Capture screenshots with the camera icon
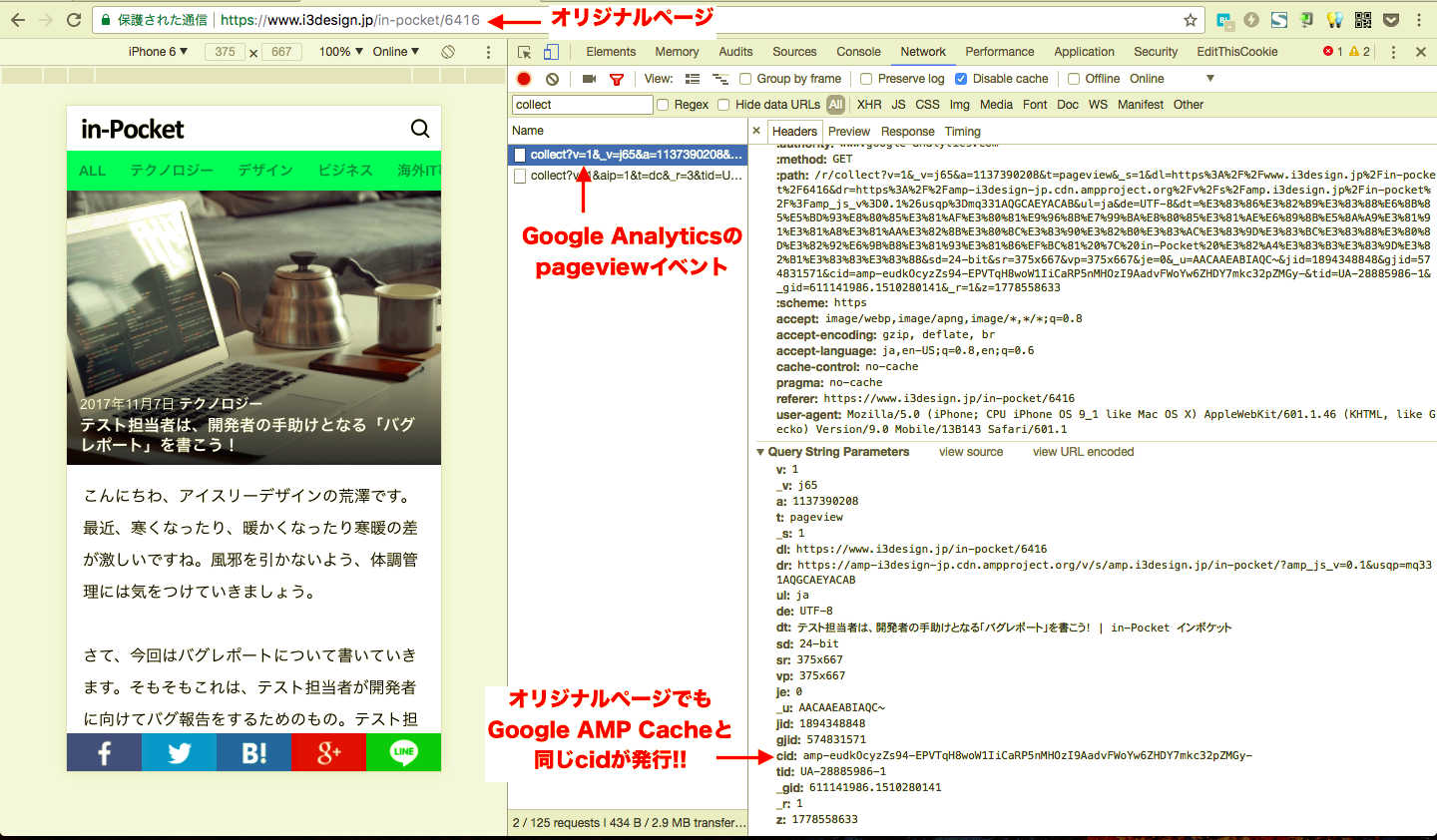Viewport: 1437px width, 840px height. tap(589, 79)
